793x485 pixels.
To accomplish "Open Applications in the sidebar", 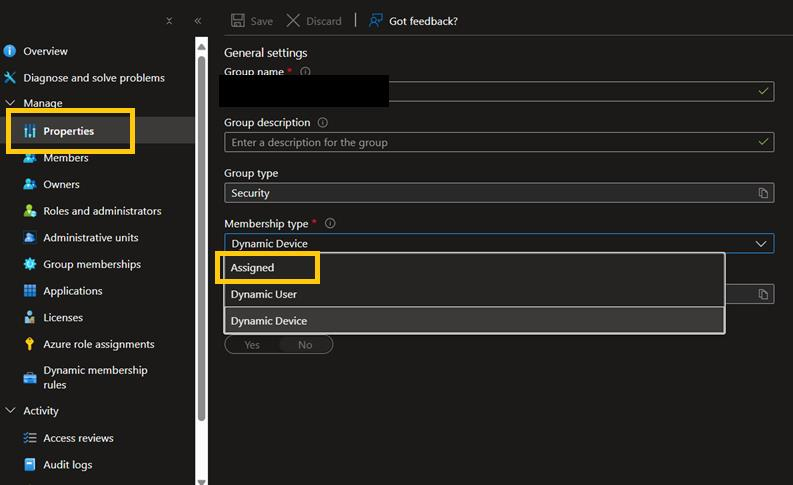I will point(72,291).
